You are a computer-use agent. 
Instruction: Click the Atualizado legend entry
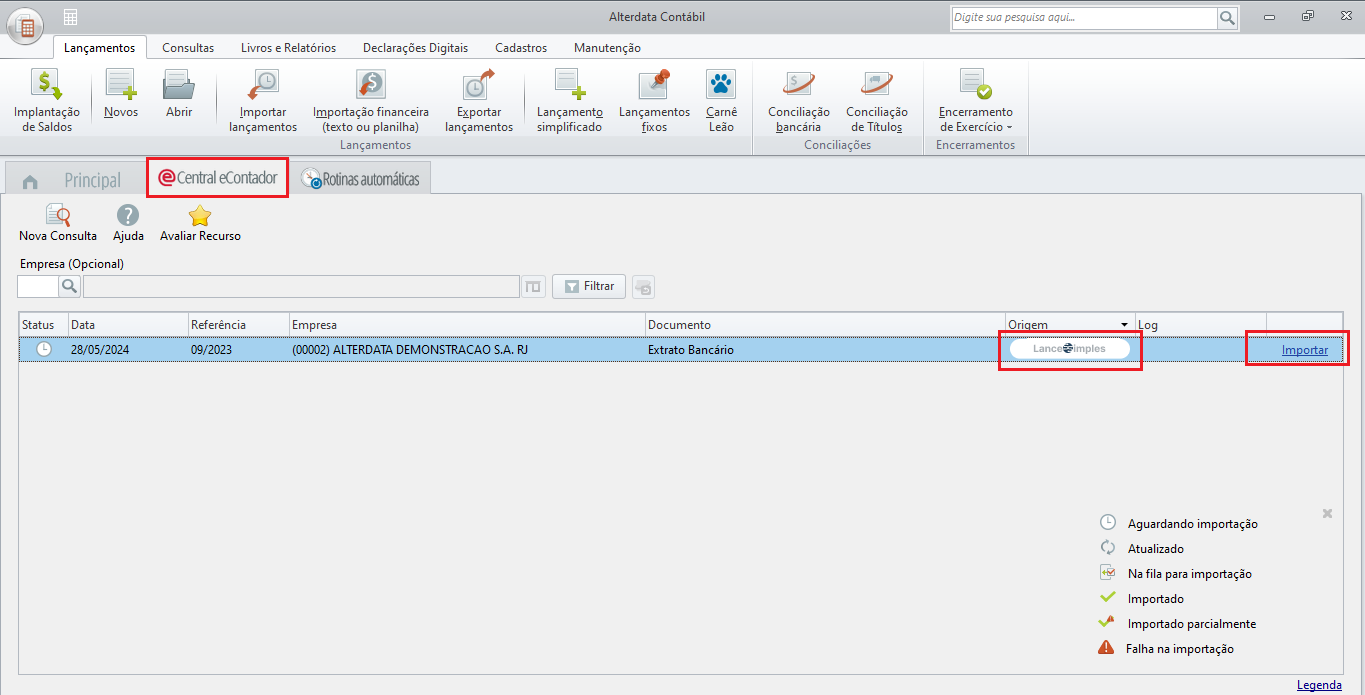pos(1142,548)
